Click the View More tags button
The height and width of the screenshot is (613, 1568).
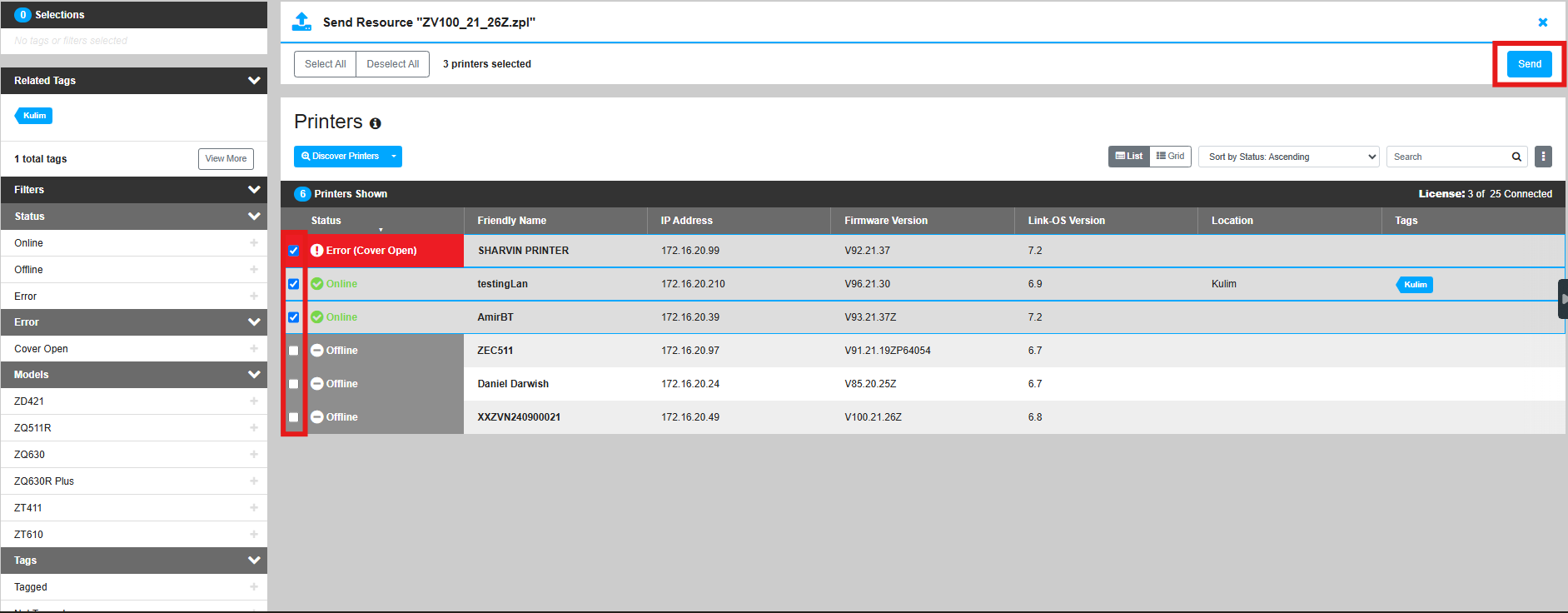pos(226,159)
